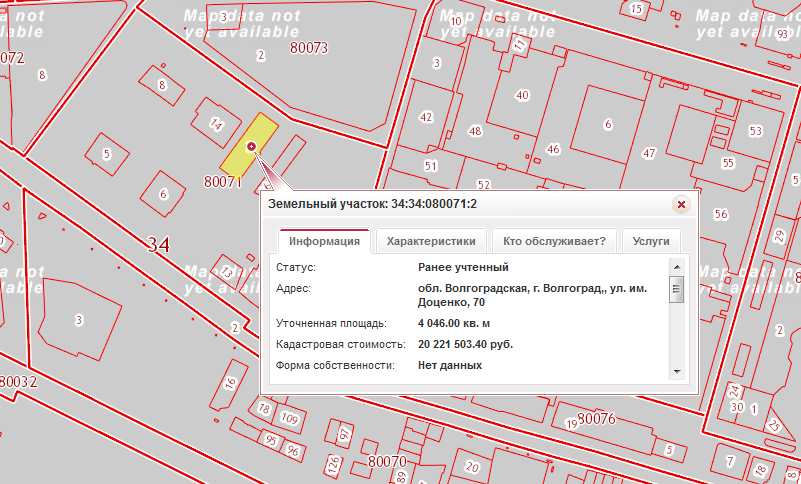Select map parcel labeled 14
This screenshot has width=801, height=484.
coord(216,123)
